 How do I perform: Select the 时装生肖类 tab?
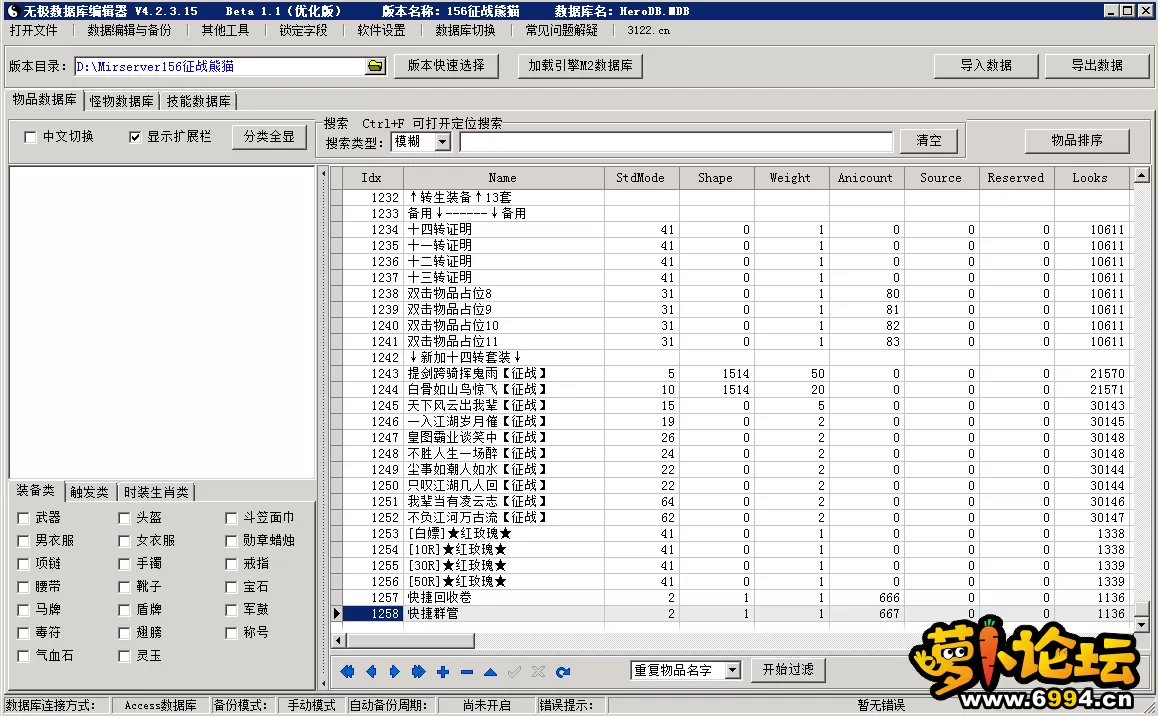coord(155,492)
